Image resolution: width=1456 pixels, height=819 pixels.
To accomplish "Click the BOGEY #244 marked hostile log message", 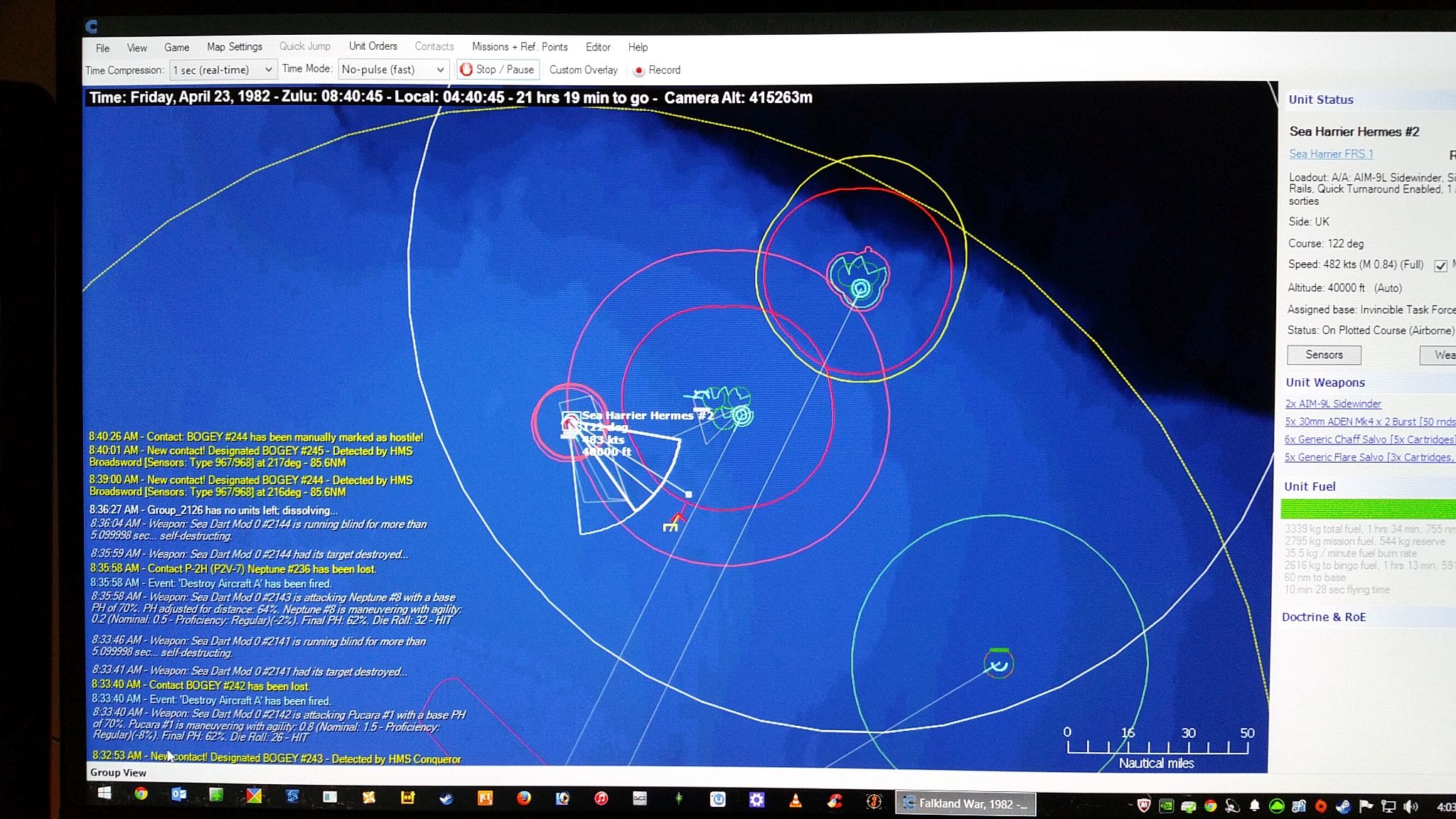I will coord(256,437).
